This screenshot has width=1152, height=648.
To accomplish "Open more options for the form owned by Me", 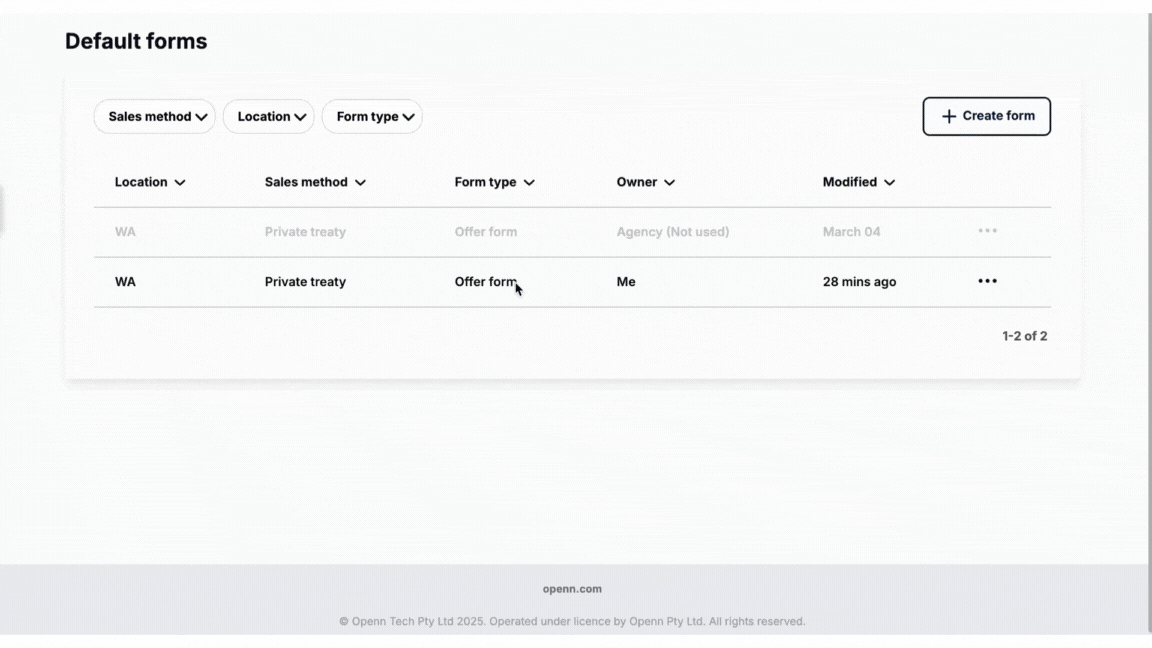I will pyautogui.click(x=987, y=281).
